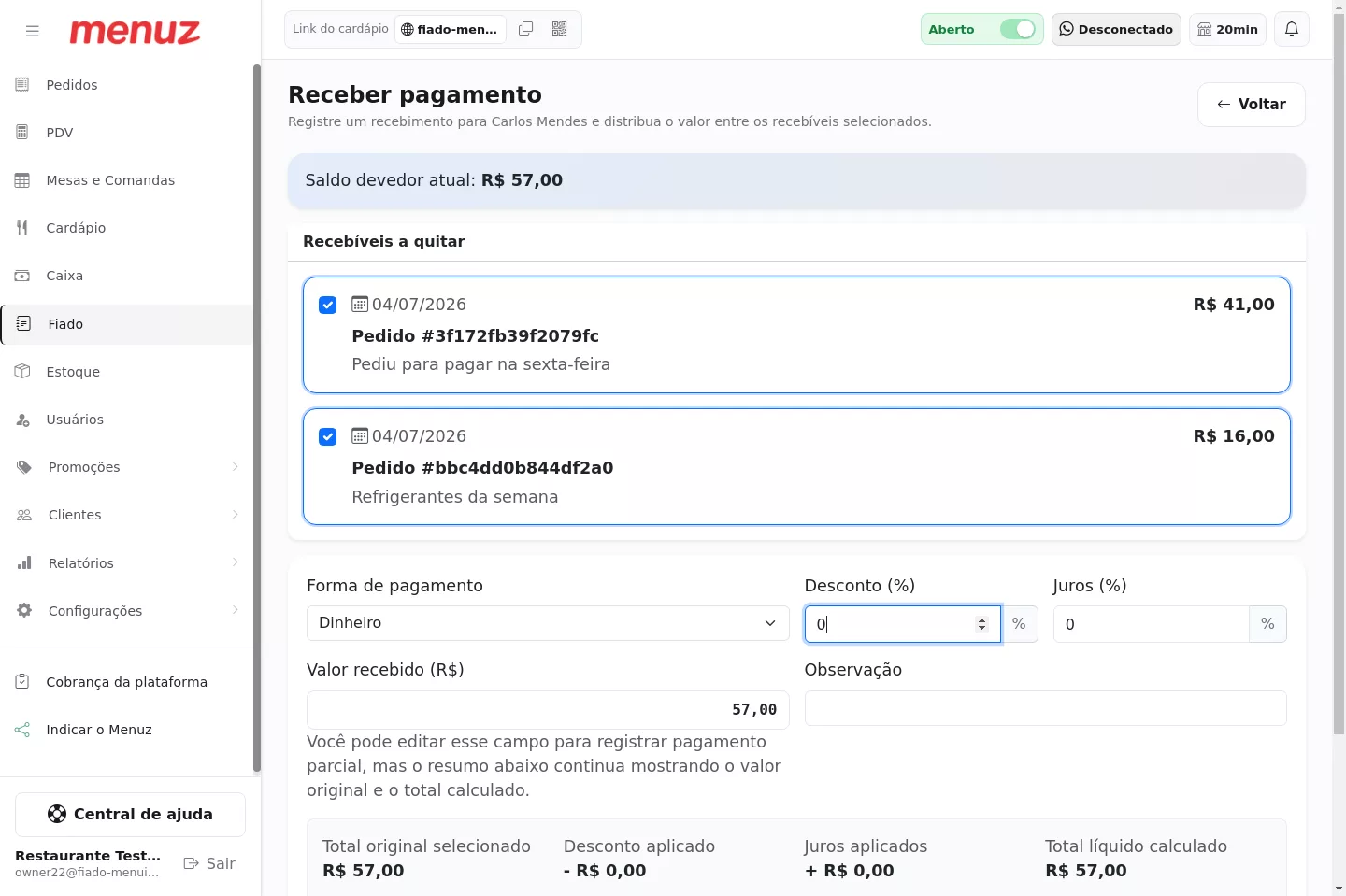Open the notifications bell
1346x896 pixels.
[1292, 29]
